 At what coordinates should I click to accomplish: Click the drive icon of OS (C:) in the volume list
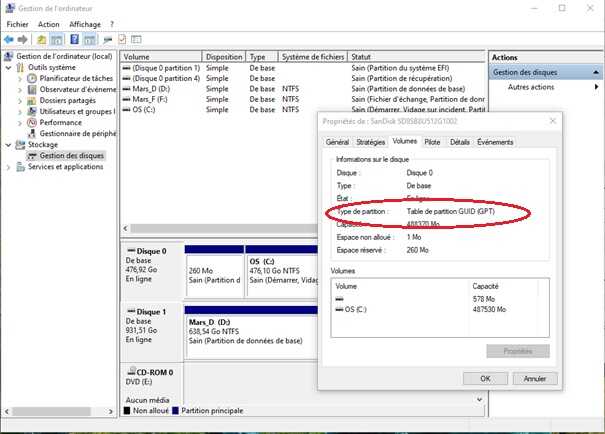[x=127, y=110]
